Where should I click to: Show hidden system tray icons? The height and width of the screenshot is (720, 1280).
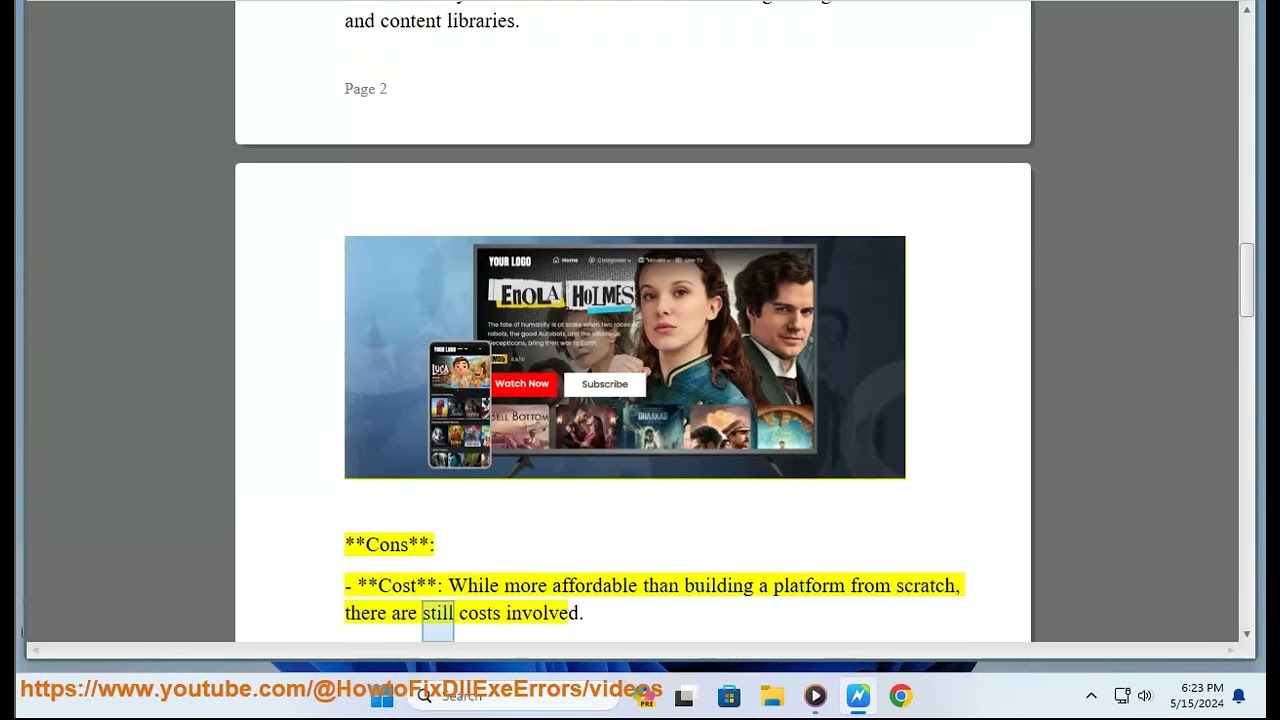coord(1091,696)
